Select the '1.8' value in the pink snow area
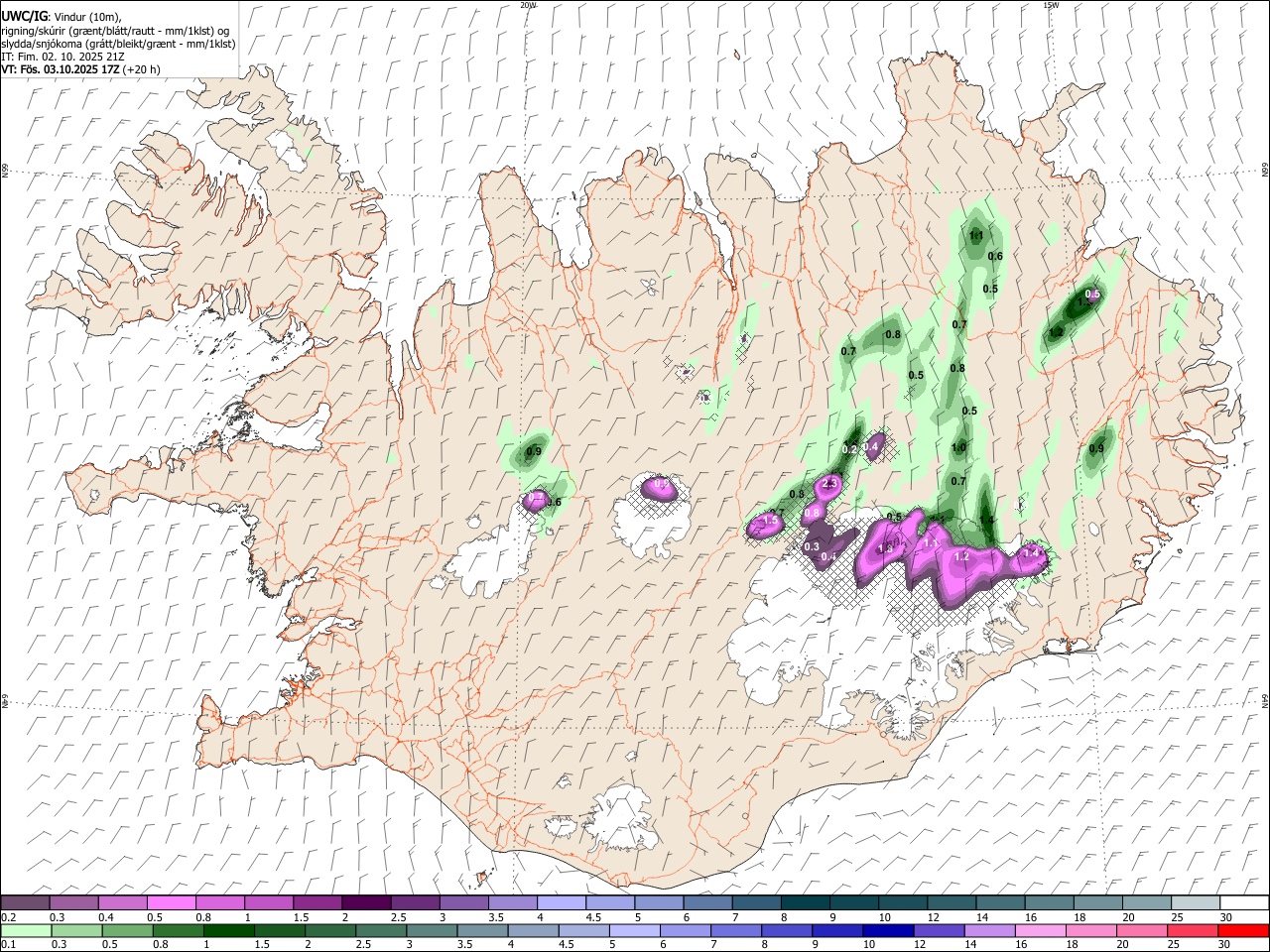This screenshot has width=1270, height=952. (x=885, y=548)
